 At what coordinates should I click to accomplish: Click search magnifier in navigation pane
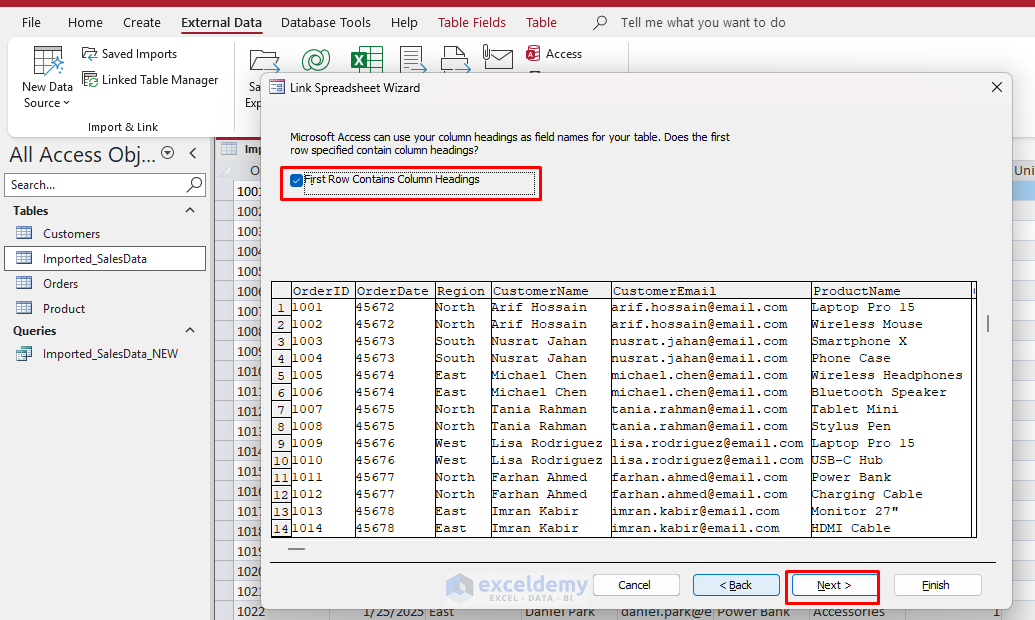(194, 185)
